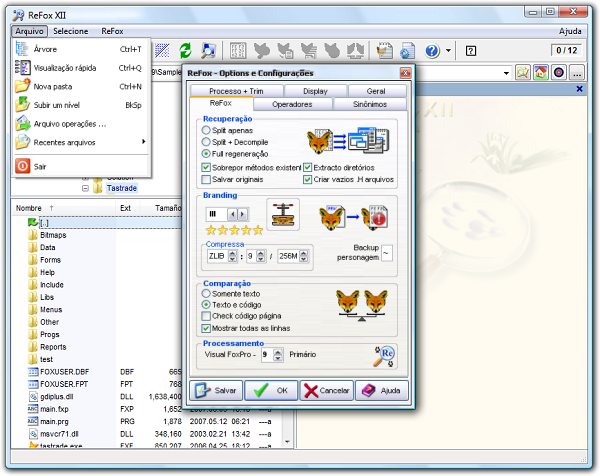Toggle Mostrar todas as linhas checkbox
The width and height of the screenshot is (600, 476).
206,328
